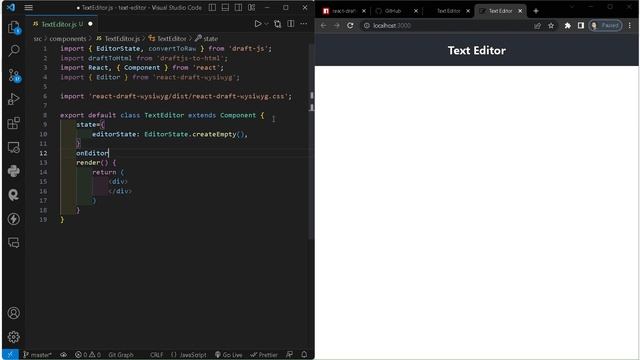Expand the run button dropdown arrow

(266, 24)
